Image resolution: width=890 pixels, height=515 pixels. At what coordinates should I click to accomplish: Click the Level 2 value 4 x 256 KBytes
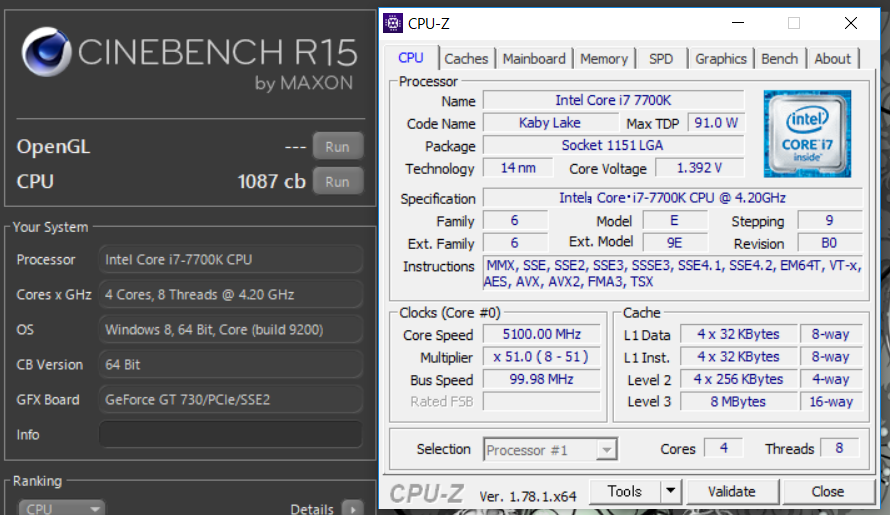(738, 379)
